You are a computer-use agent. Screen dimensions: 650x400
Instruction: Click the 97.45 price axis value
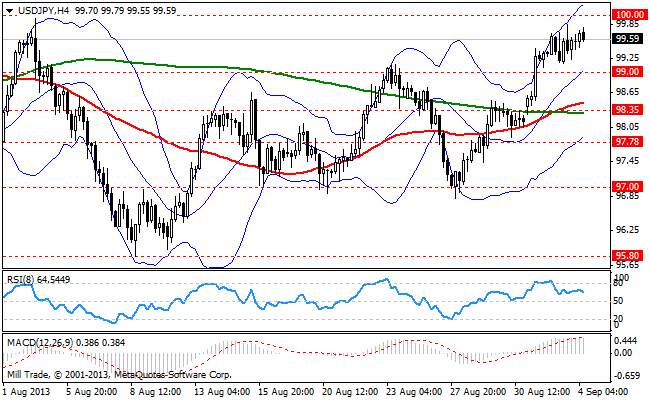click(x=627, y=161)
